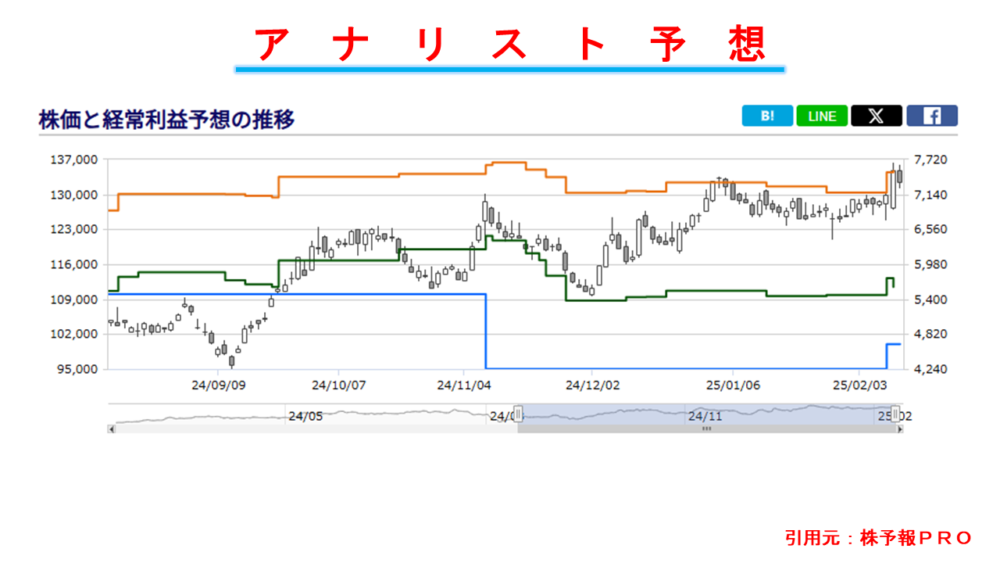Screen dimensions: 1000x563
Task: Click the scrollbar right arrow
Action: point(900,429)
